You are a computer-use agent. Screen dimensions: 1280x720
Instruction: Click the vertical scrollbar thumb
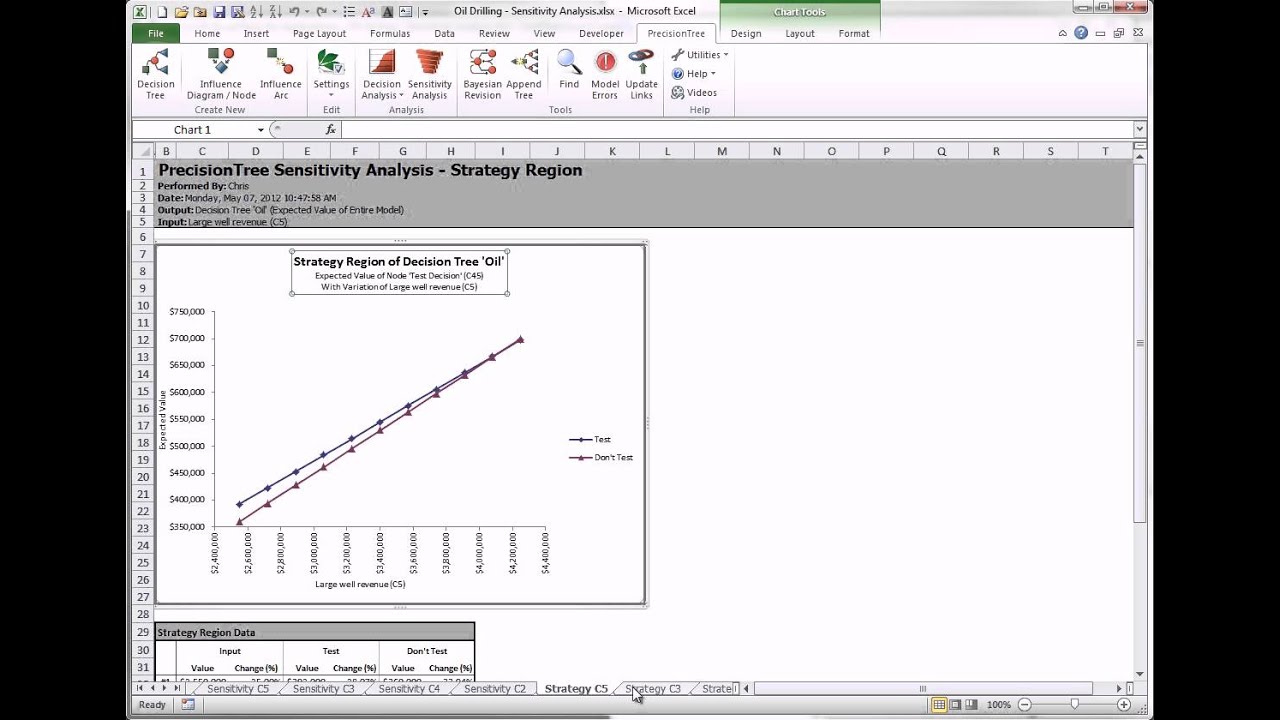click(1139, 342)
